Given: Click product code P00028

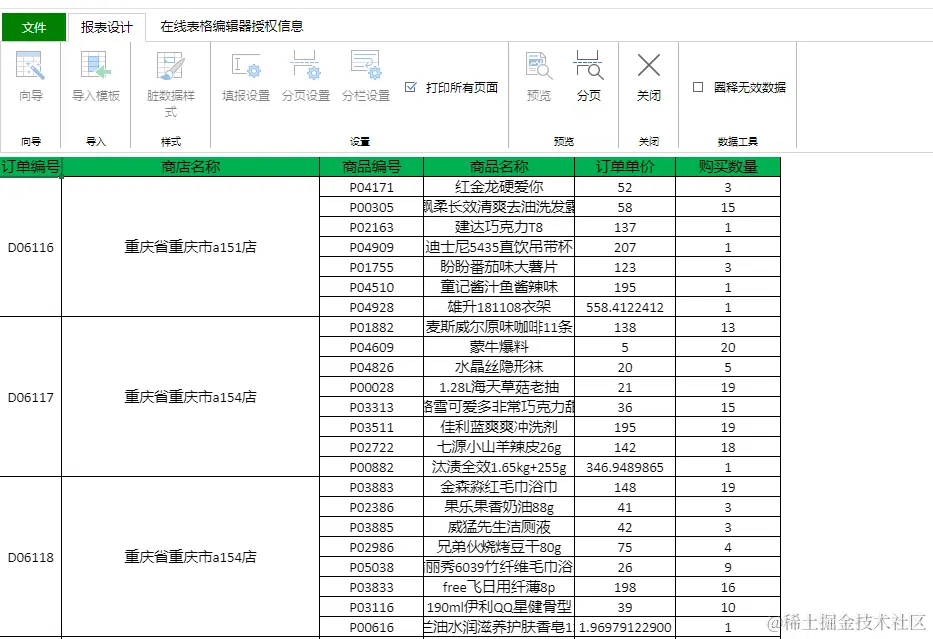Looking at the screenshot, I should pyautogui.click(x=371, y=387).
